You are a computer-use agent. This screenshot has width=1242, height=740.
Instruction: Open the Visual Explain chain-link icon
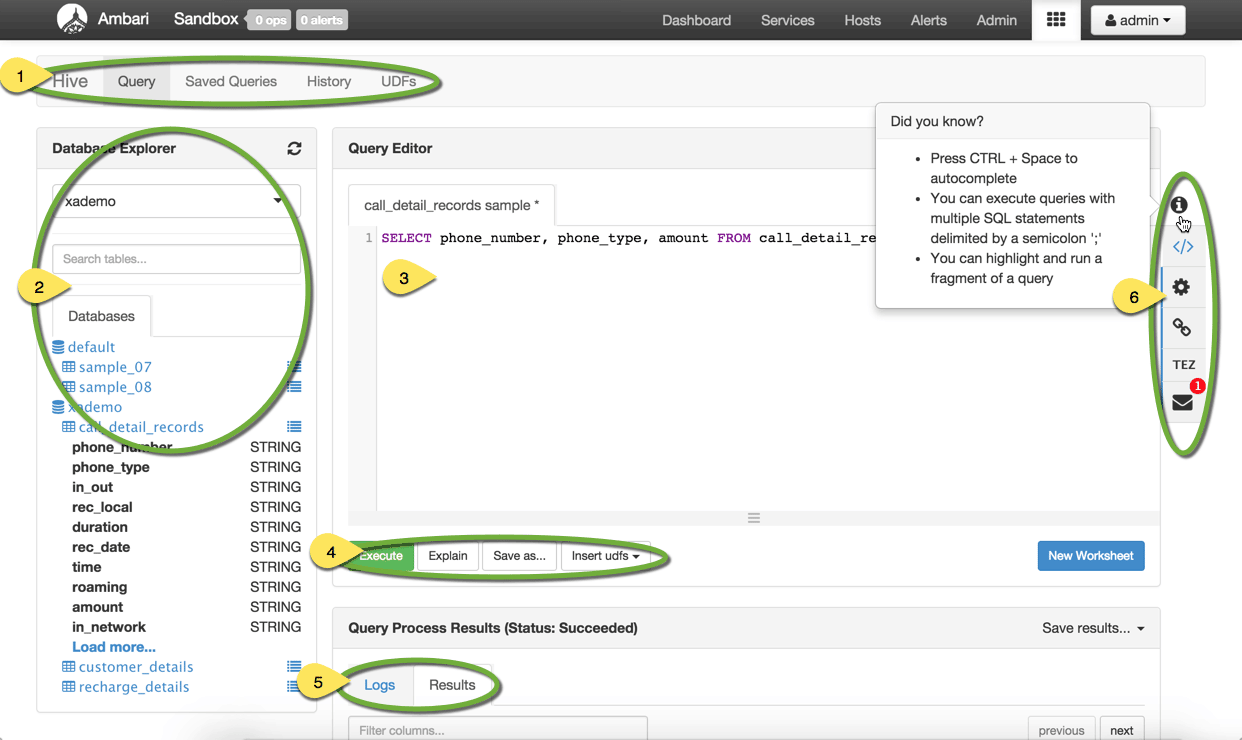(1182, 327)
